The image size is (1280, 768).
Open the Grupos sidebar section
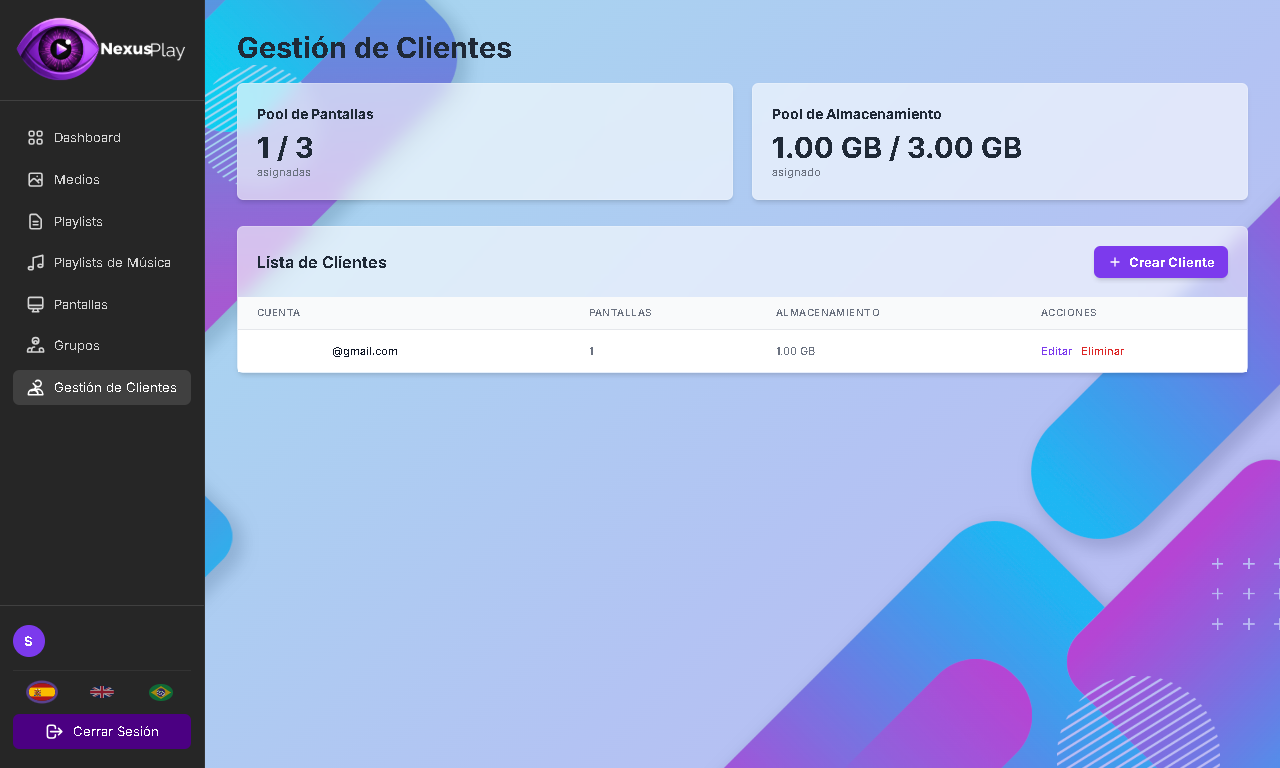[x=73, y=345]
